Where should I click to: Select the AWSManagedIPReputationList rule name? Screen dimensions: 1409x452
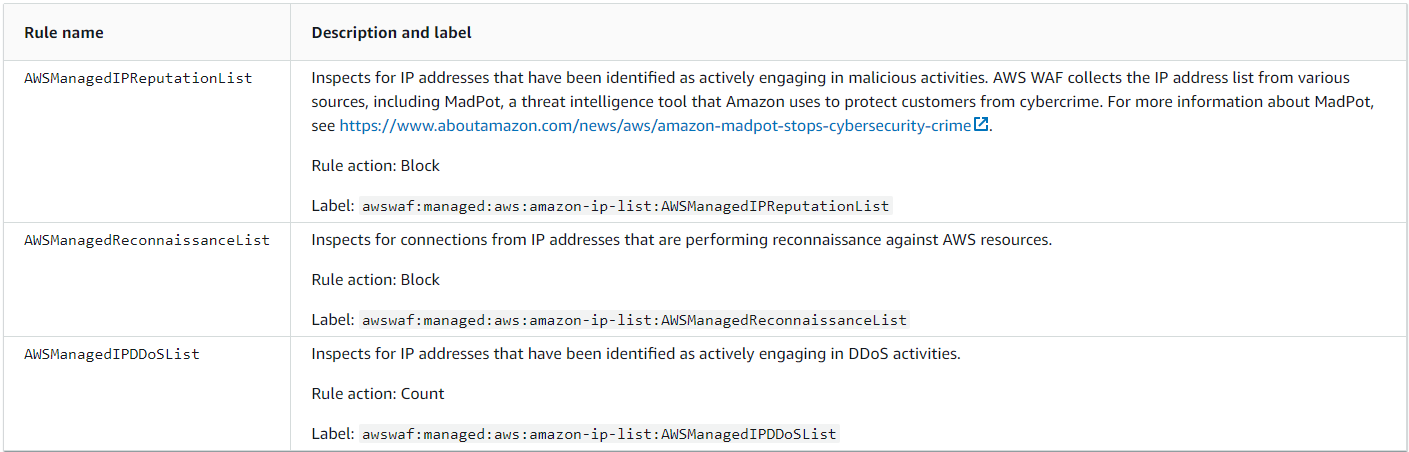pyautogui.click(x=138, y=77)
